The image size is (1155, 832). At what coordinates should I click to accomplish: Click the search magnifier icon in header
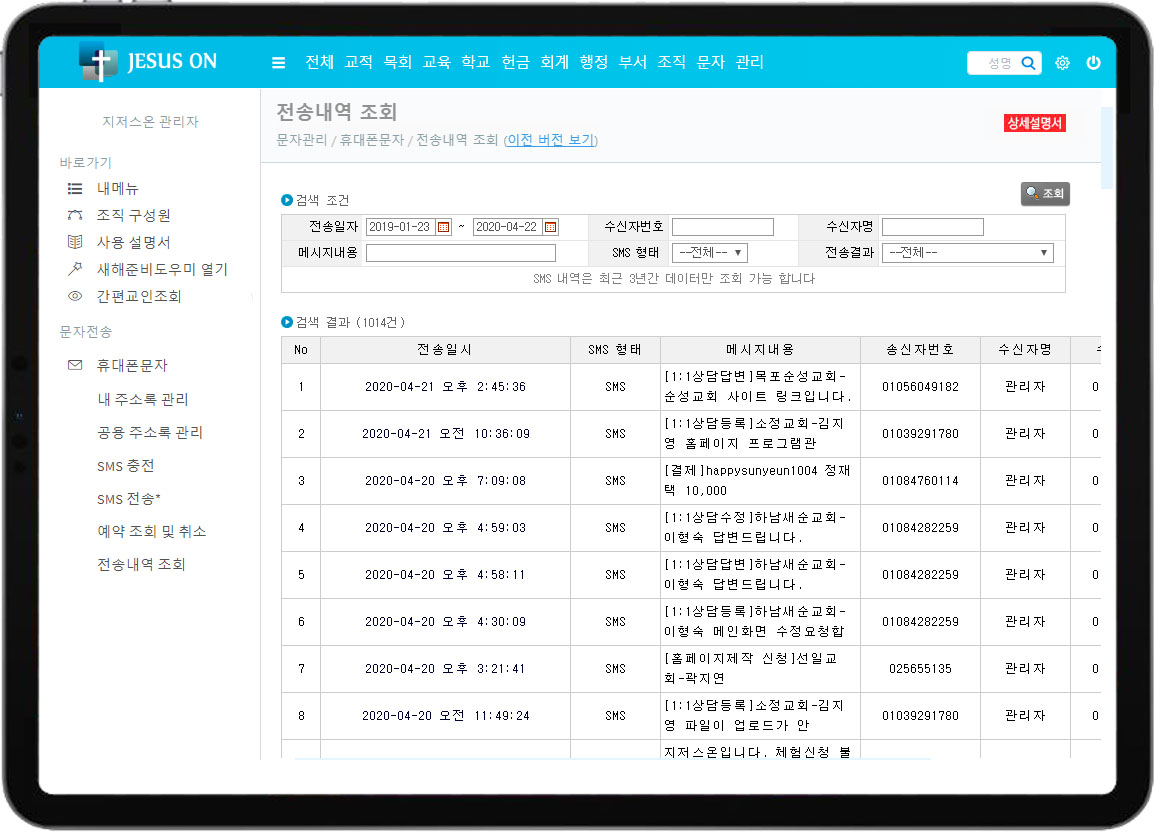coord(1028,63)
